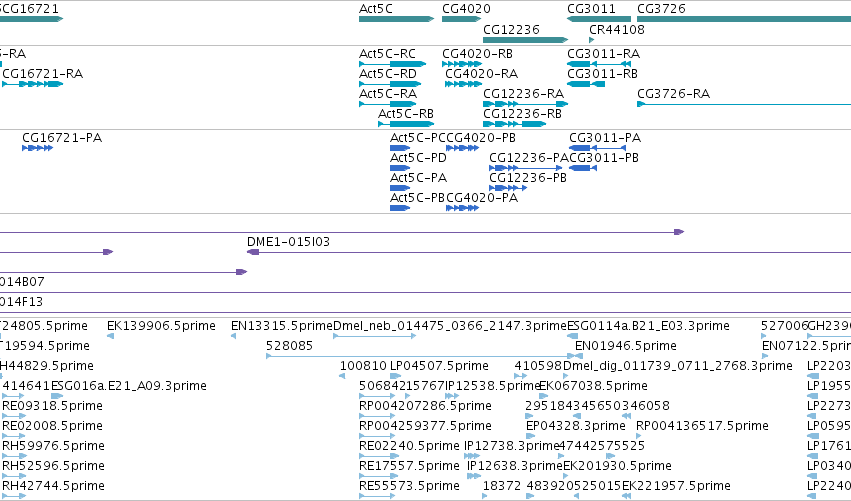The image size is (851, 501).
Task: Click transcript CG12236-RB
Action: point(523,114)
